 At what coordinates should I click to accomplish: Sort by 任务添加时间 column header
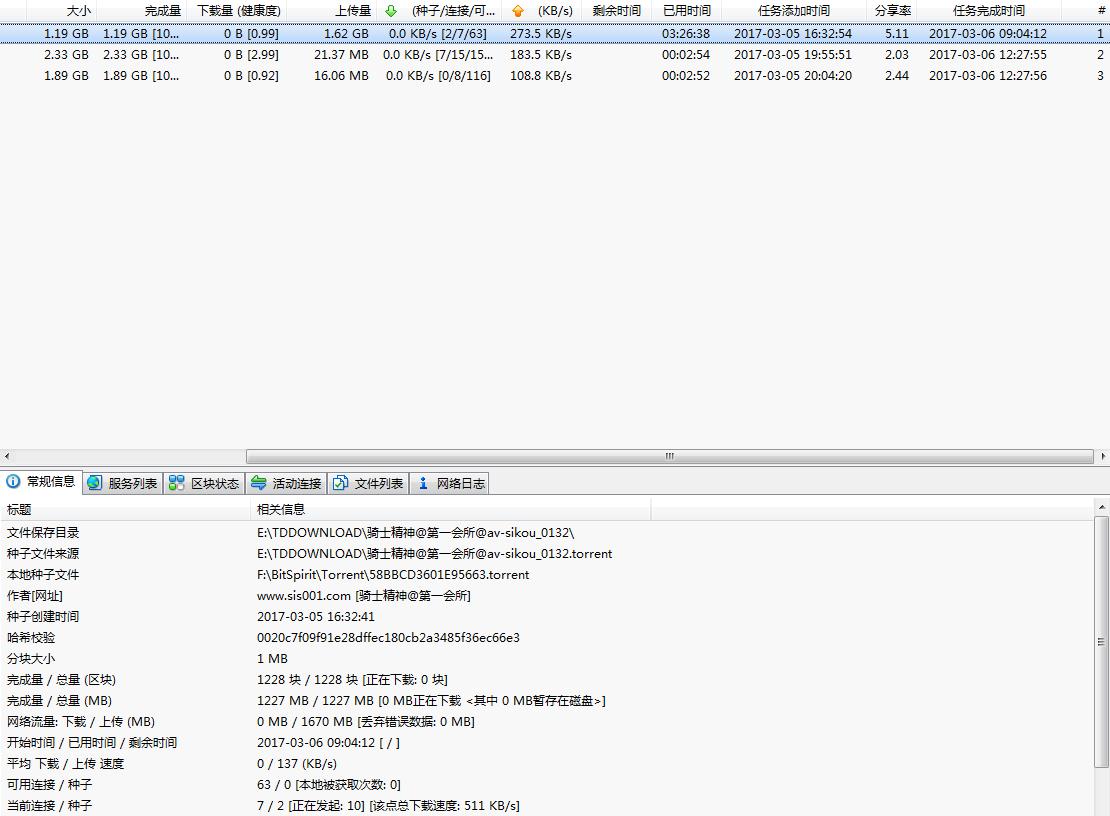click(x=793, y=11)
